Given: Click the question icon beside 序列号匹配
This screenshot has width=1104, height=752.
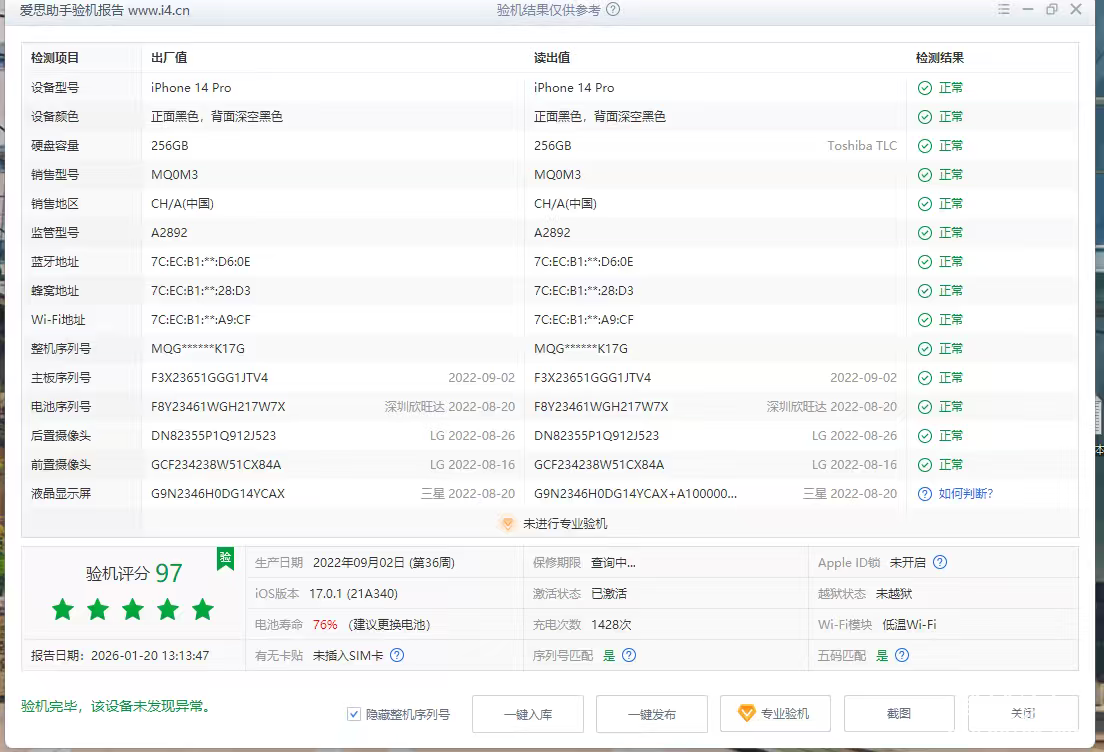Looking at the screenshot, I should point(628,655).
